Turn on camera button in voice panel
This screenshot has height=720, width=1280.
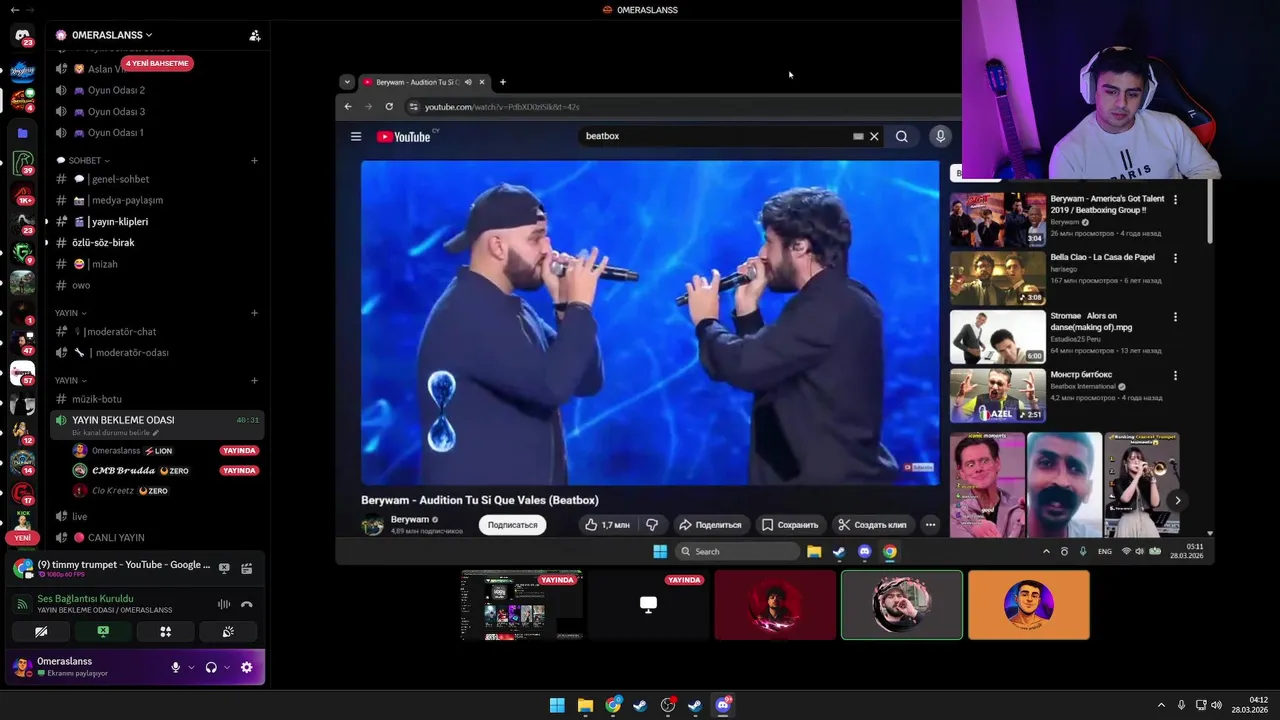coord(41,632)
